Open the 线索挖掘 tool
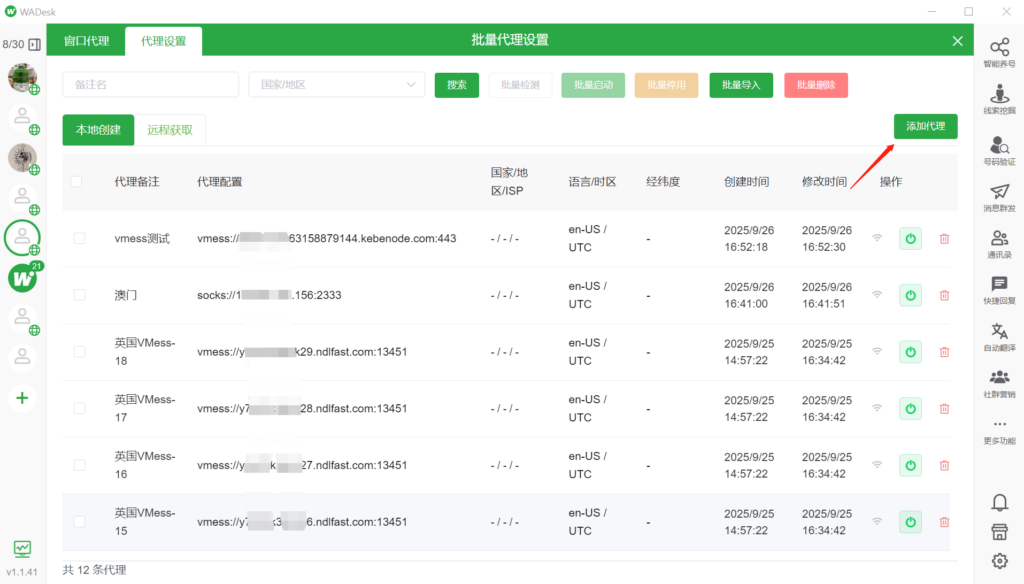The height and width of the screenshot is (584, 1024). coord(998,100)
